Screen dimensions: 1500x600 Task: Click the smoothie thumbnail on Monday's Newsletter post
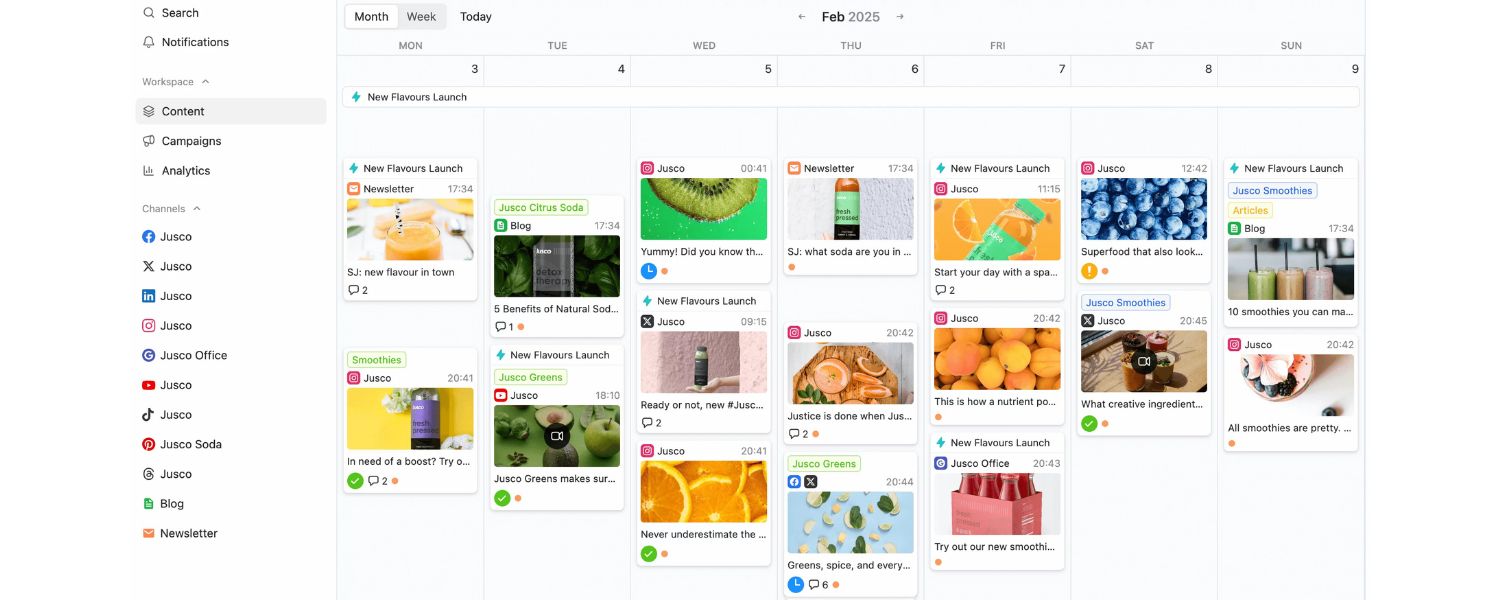tap(410, 229)
